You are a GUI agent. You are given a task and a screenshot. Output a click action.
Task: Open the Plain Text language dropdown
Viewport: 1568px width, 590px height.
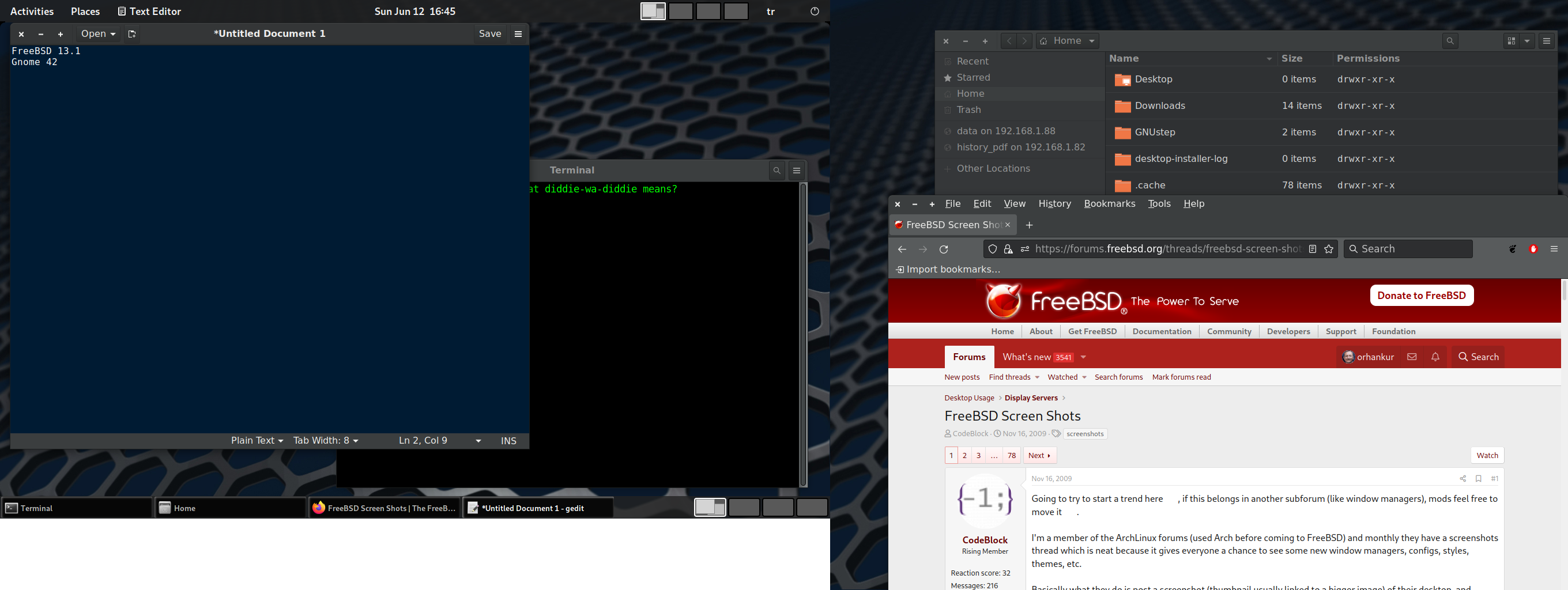(x=257, y=441)
